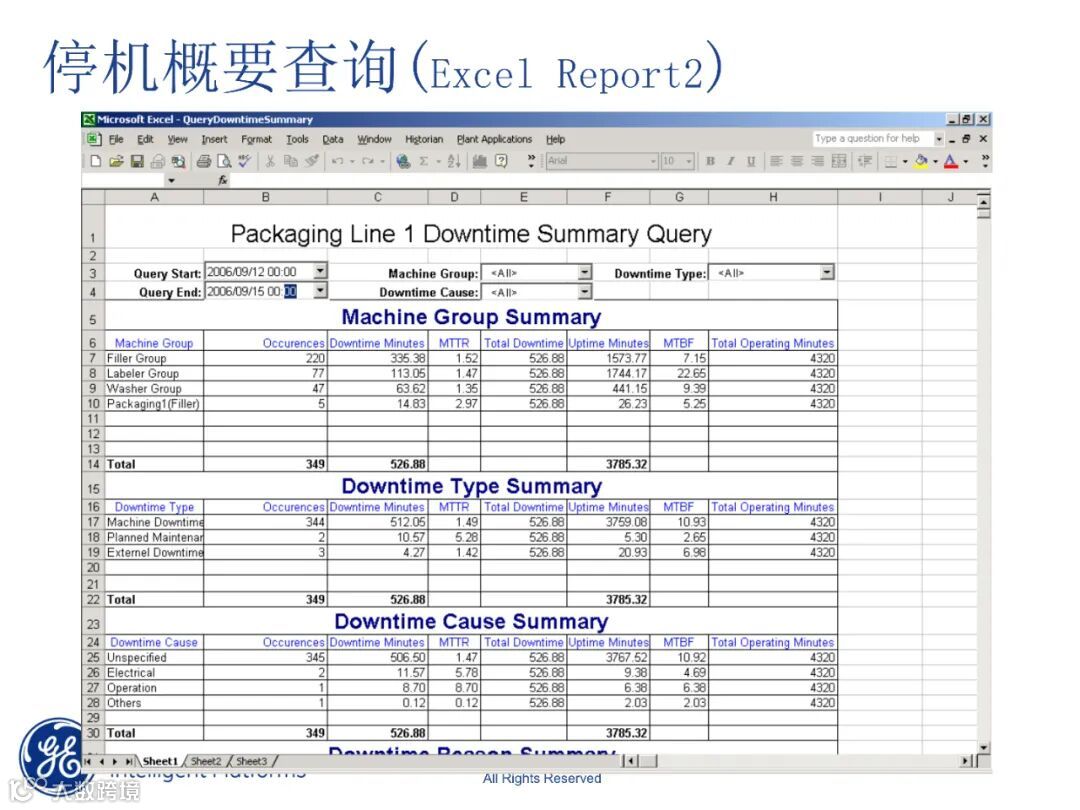Click the Format Painter brush icon
This screenshot has width=1080, height=810.
(312, 161)
